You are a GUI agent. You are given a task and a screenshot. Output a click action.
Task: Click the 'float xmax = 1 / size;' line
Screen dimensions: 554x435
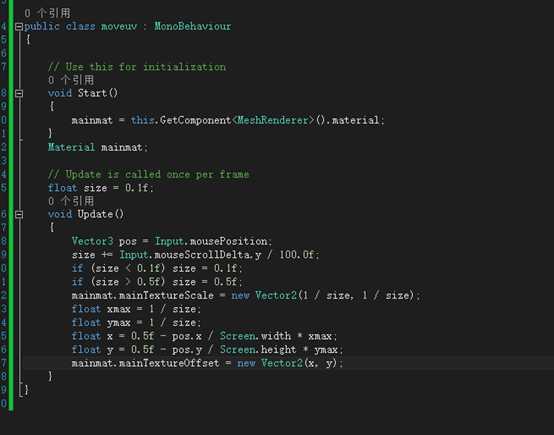click(136, 309)
